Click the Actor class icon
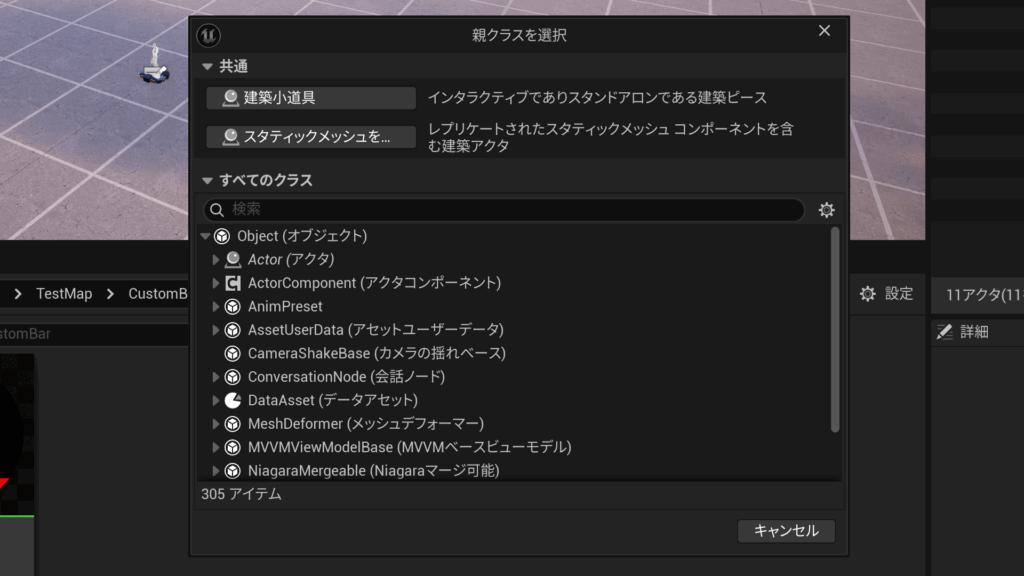Screen dimensions: 1024x576 [x=232, y=259]
